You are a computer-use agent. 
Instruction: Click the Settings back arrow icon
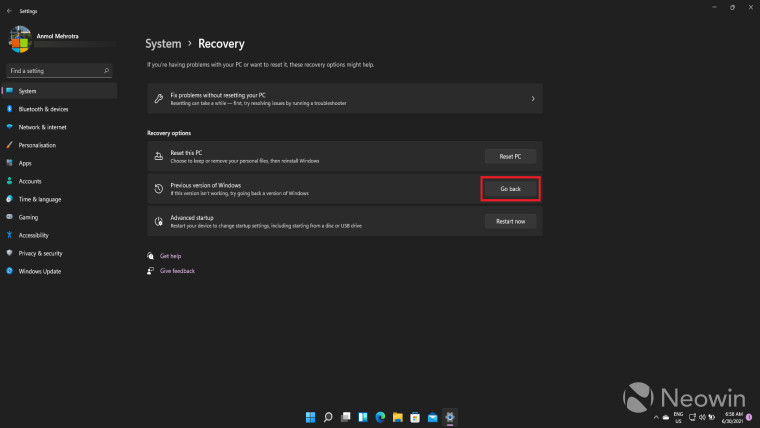click(9, 11)
